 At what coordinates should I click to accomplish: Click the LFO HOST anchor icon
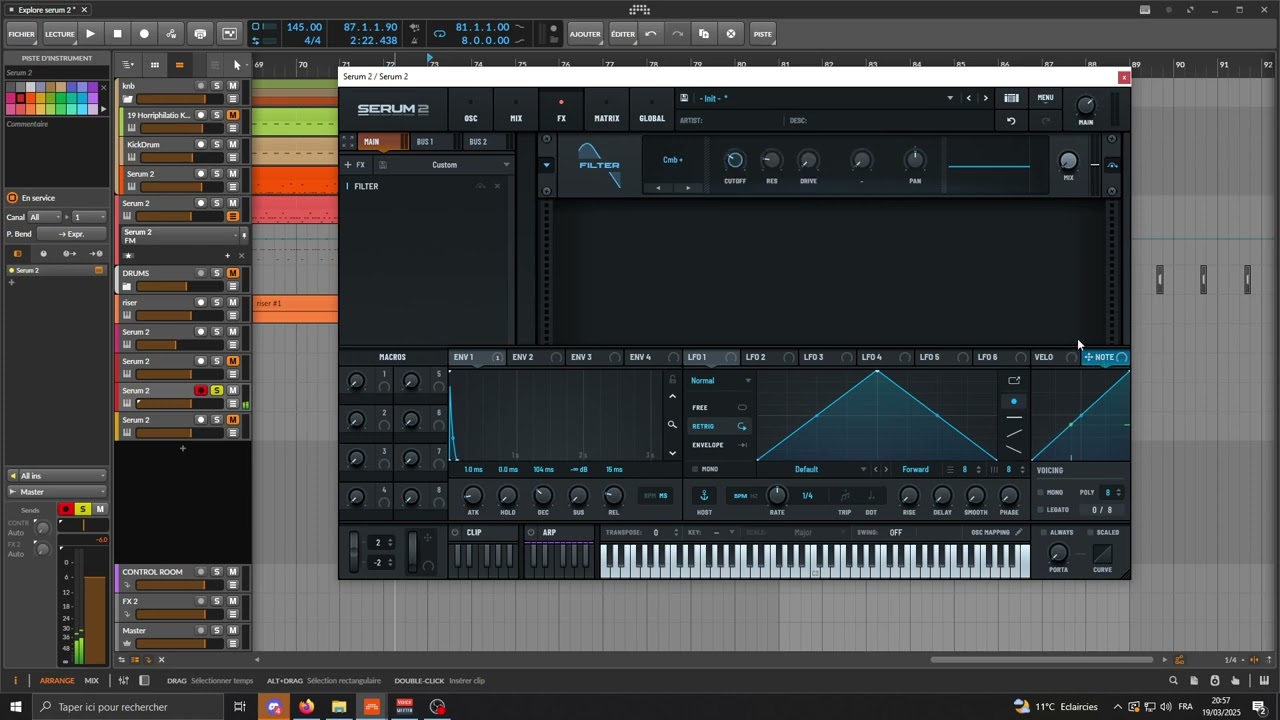pyautogui.click(x=704, y=495)
